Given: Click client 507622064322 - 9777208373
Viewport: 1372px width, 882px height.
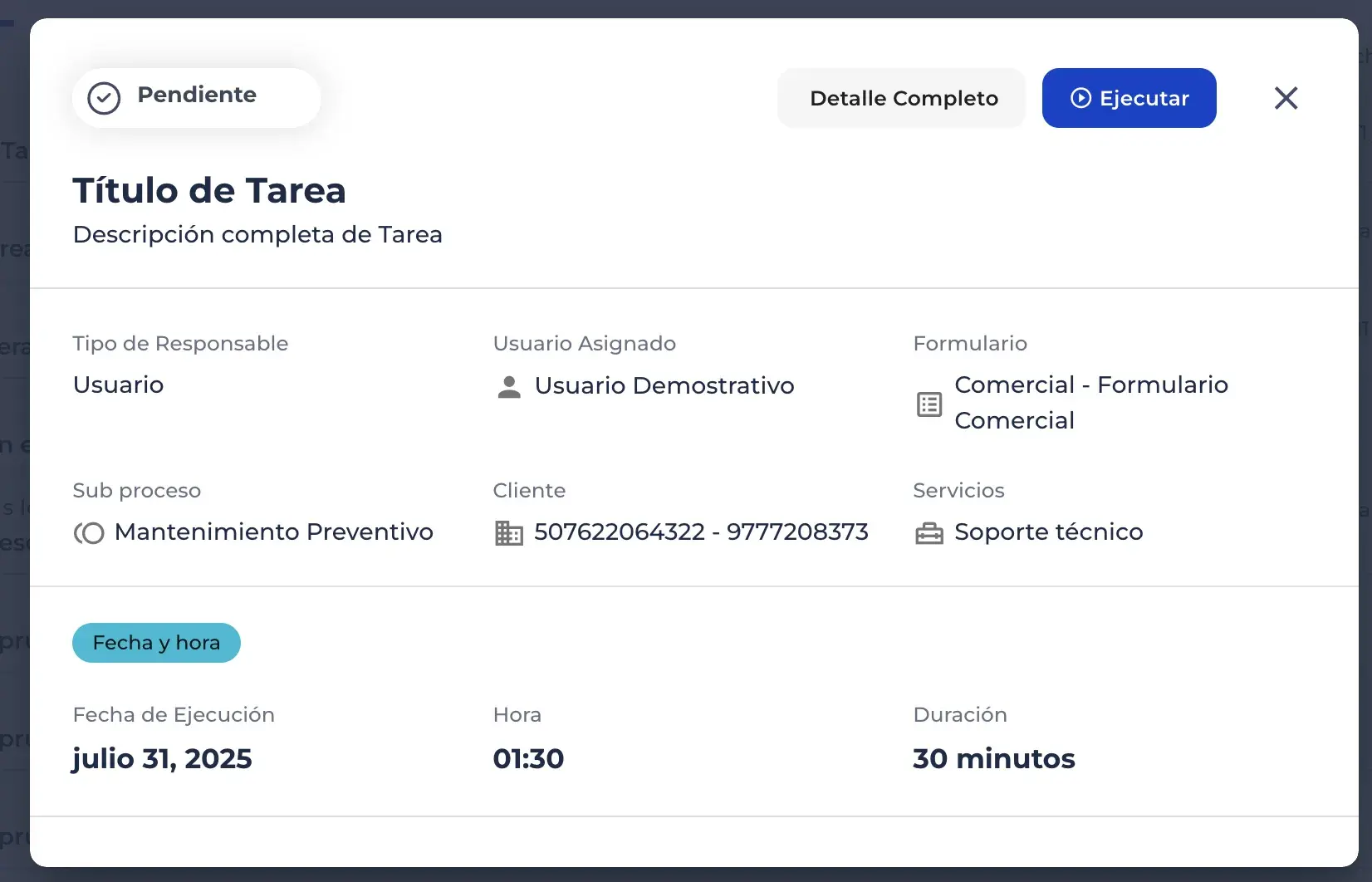Looking at the screenshot, I should 701,532.
